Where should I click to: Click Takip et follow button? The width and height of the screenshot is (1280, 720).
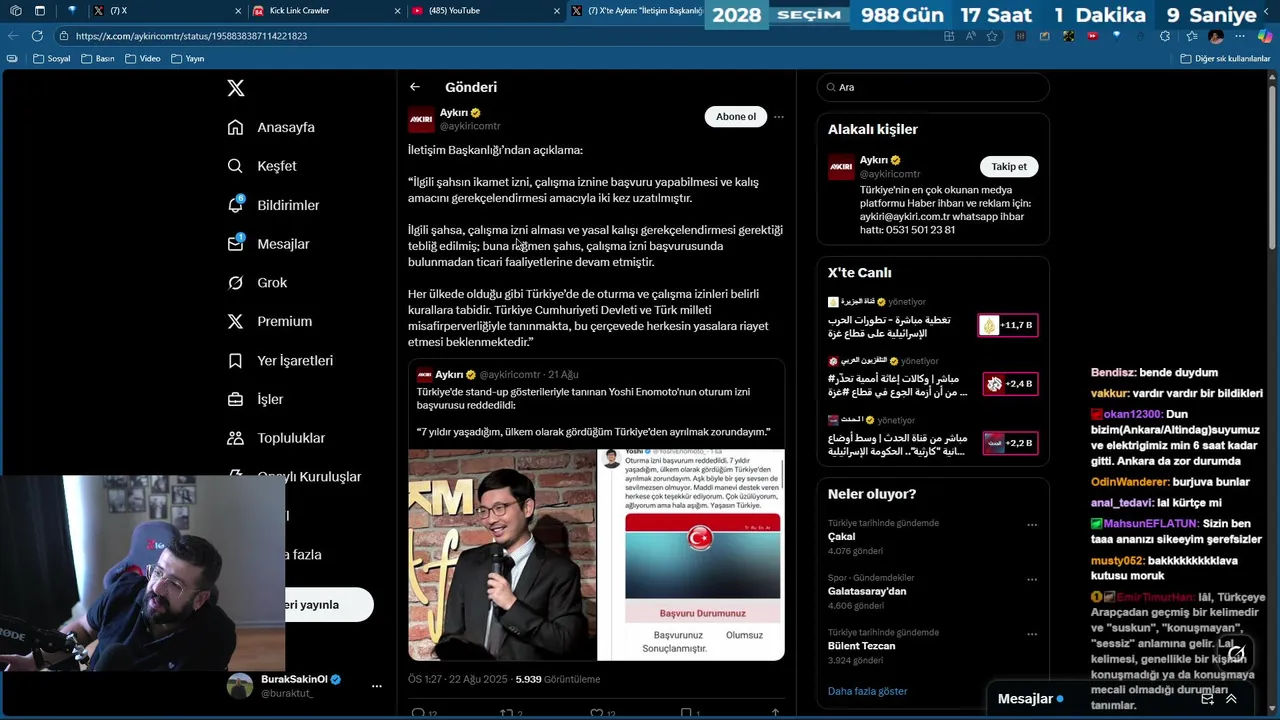(1009, 167)
